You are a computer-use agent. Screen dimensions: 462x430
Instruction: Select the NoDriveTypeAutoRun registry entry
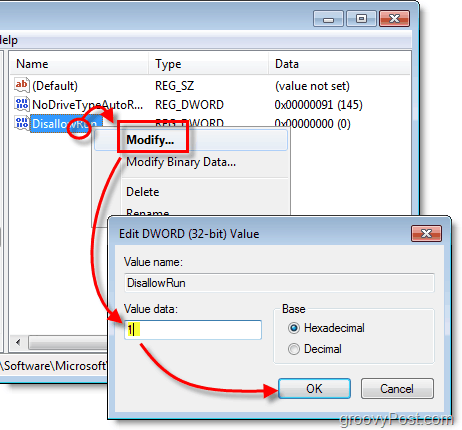tap(87, 105)
